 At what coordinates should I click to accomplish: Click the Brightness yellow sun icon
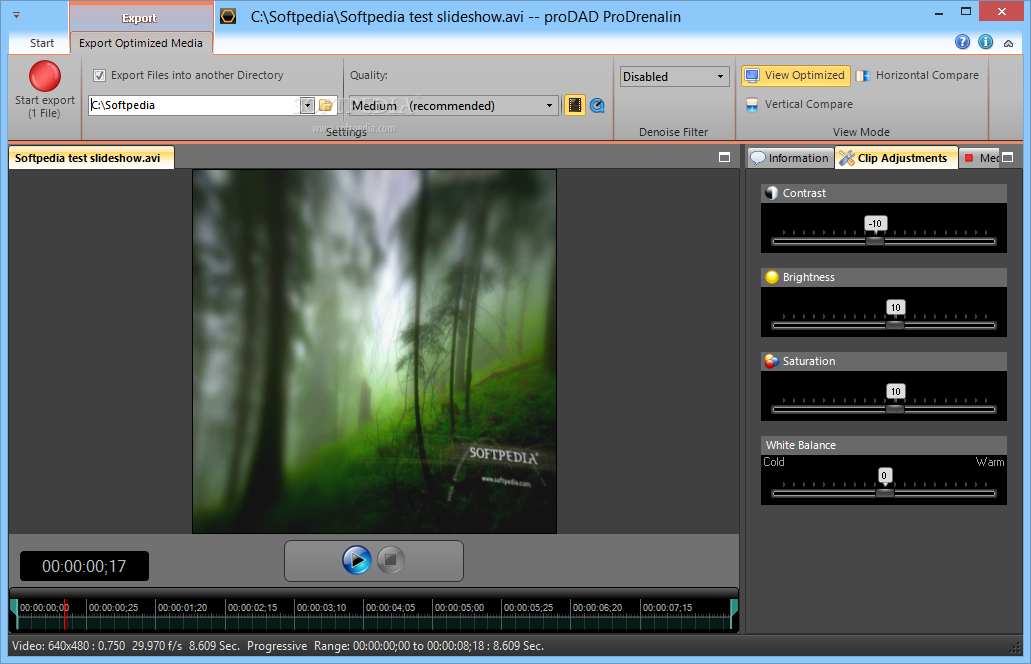click(x=772, y=277)
